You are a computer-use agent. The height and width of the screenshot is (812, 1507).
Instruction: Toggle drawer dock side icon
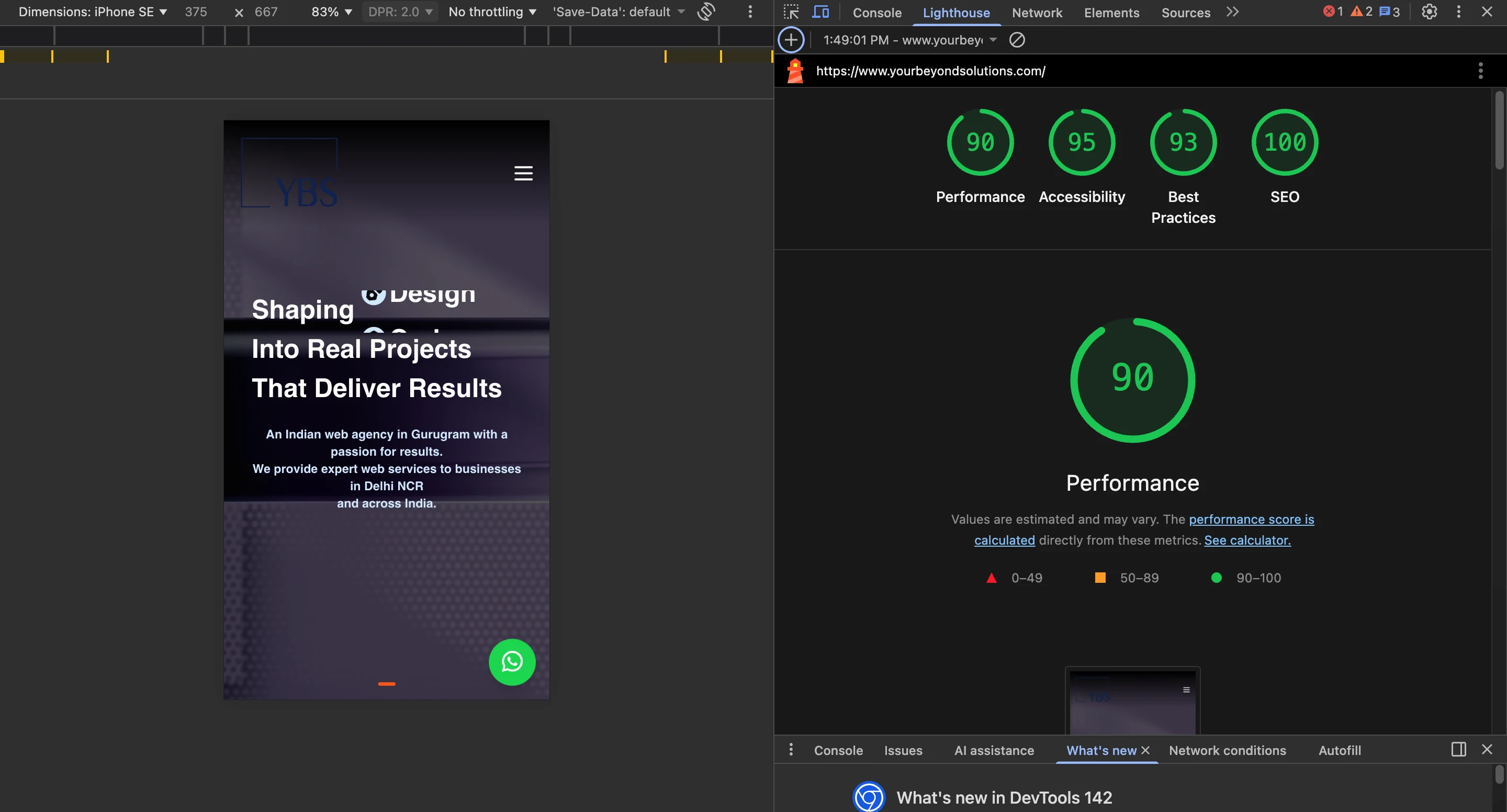coord(1458,749)
